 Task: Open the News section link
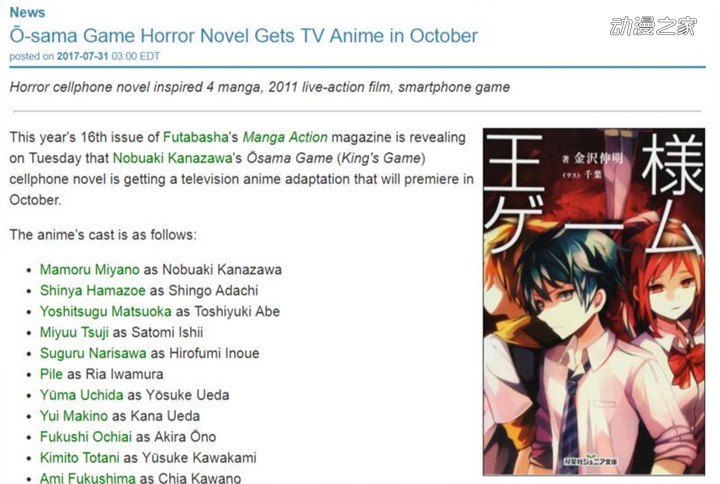coord(27,12)
